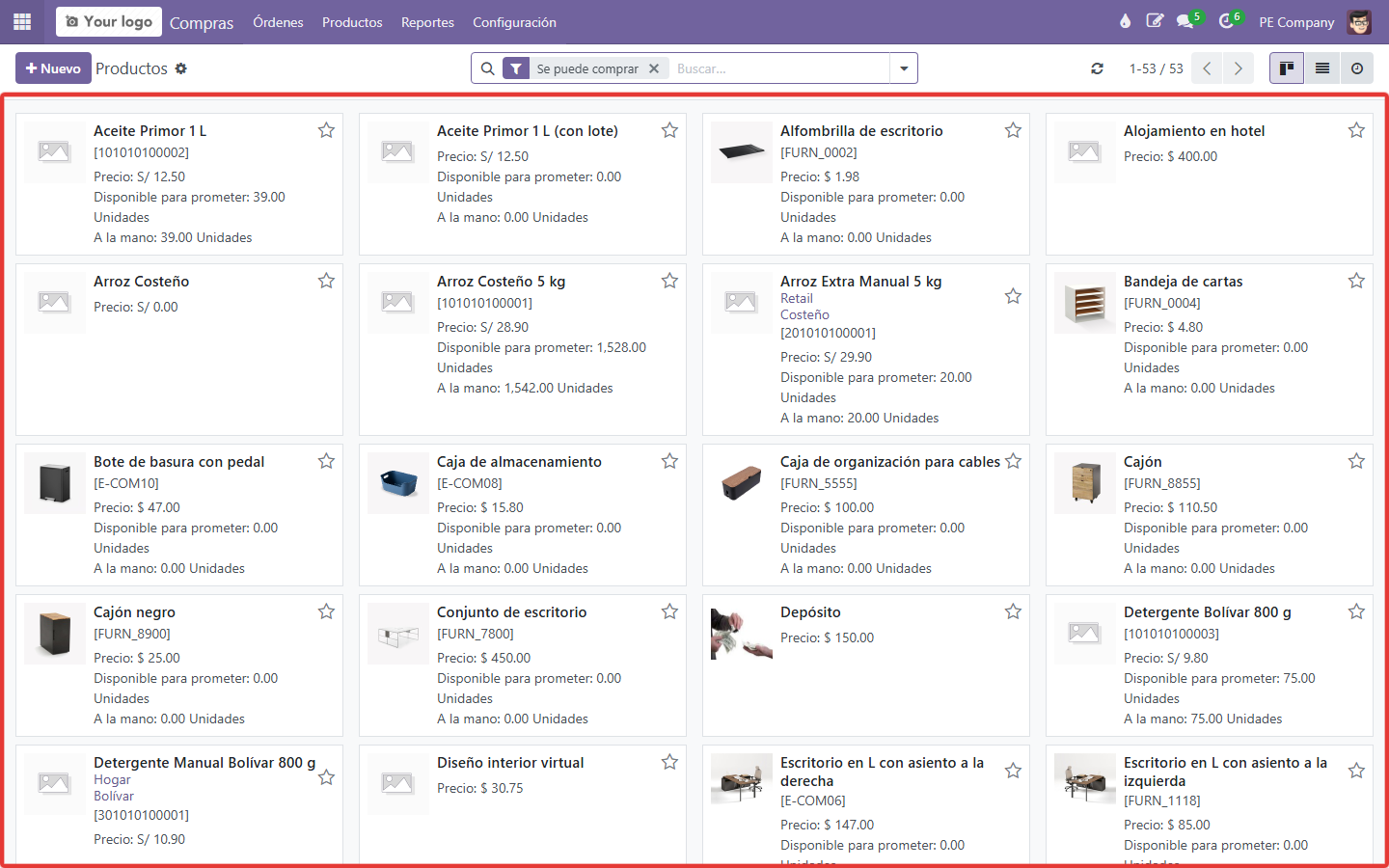
Task: Open the apps grid home menu
Action: [x=22, y=21]
